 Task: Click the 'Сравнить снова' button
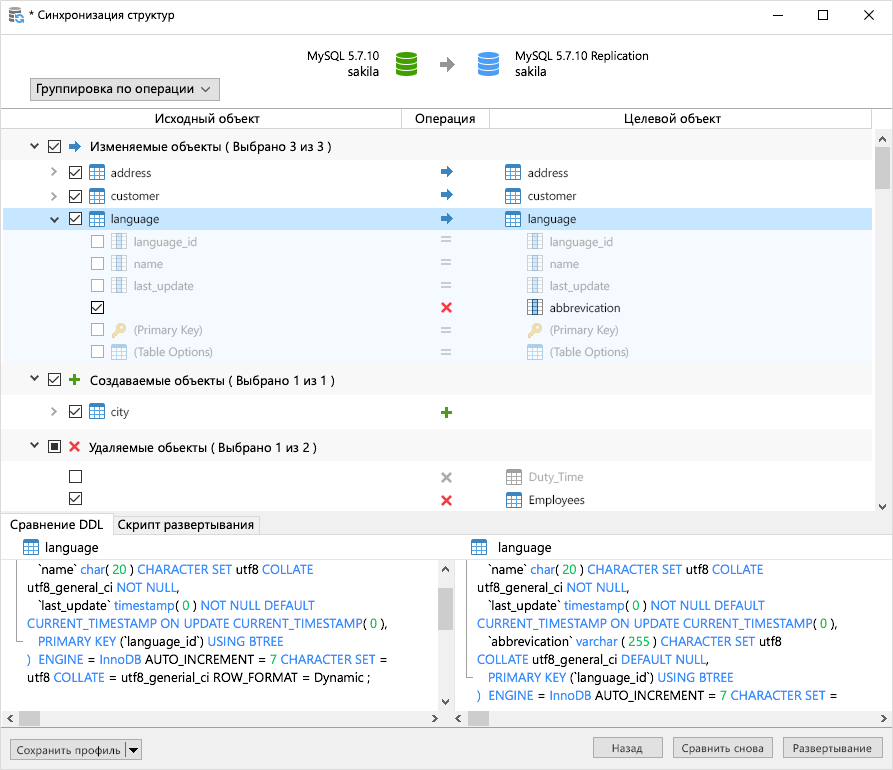pos(723,748)
